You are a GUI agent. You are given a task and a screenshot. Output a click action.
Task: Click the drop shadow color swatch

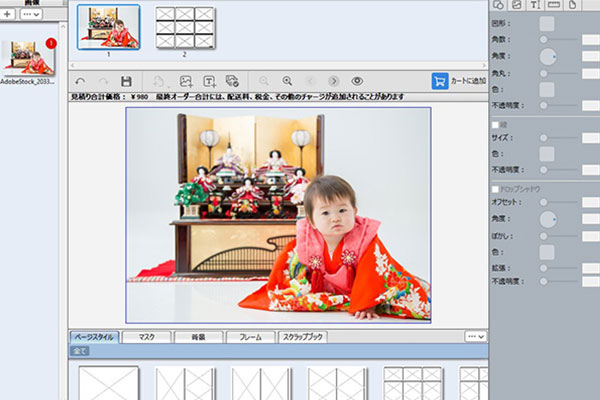pos(547,252)
